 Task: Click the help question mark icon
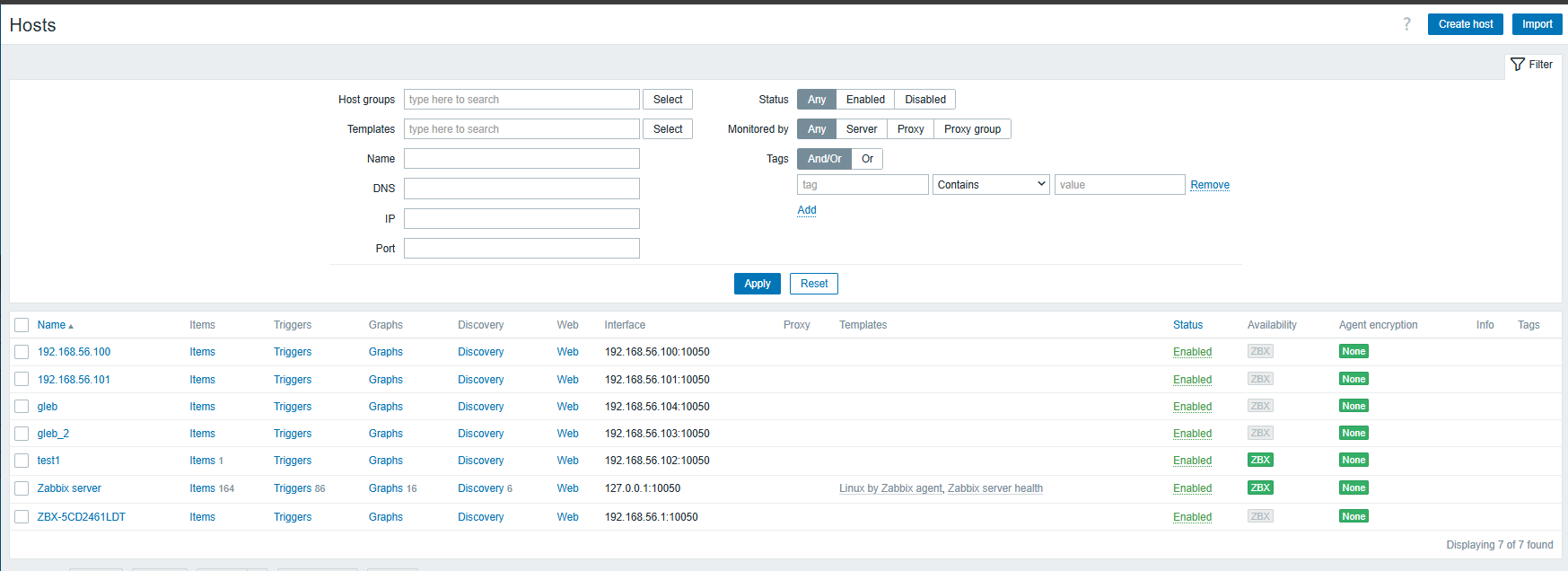1406,24
